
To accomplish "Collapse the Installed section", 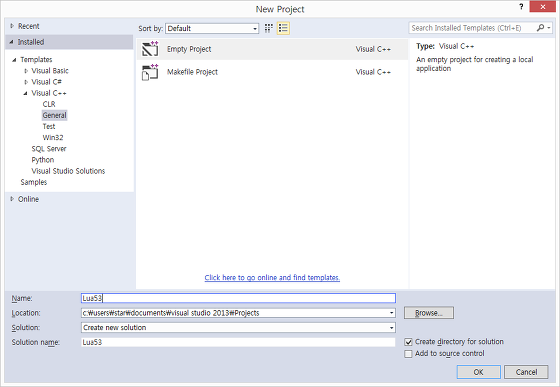I will pyautogui.click(x=12, y=42).
